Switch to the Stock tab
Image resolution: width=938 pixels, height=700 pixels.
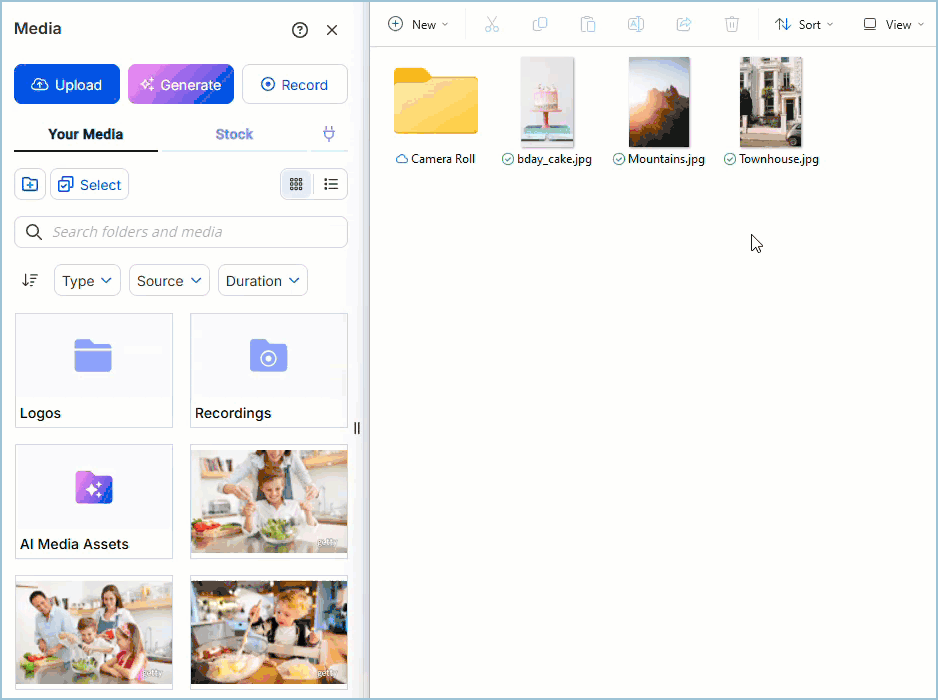[234, 134]
